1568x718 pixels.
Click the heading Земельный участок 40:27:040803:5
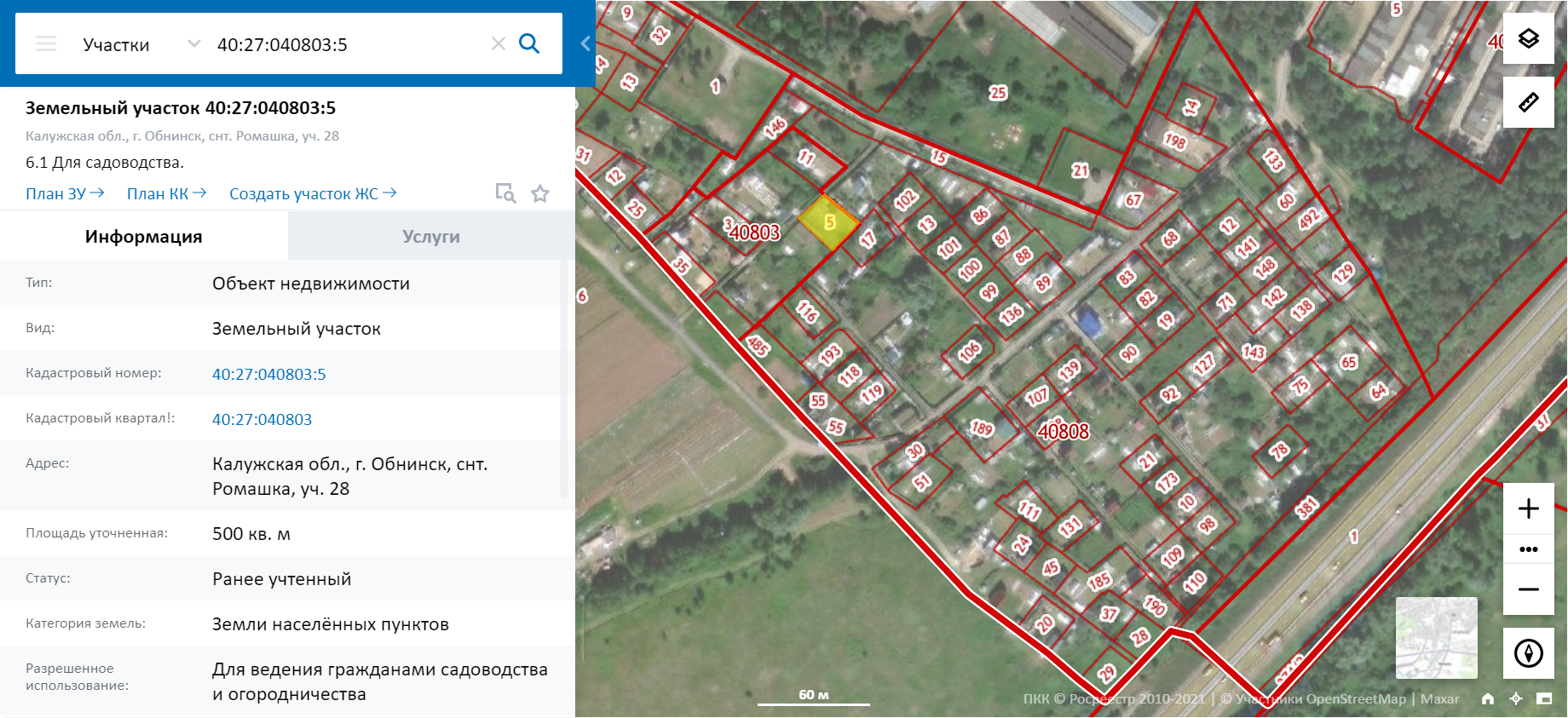181,108
